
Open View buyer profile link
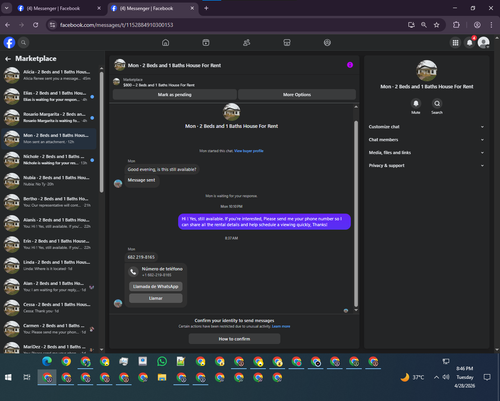point(249,151)
